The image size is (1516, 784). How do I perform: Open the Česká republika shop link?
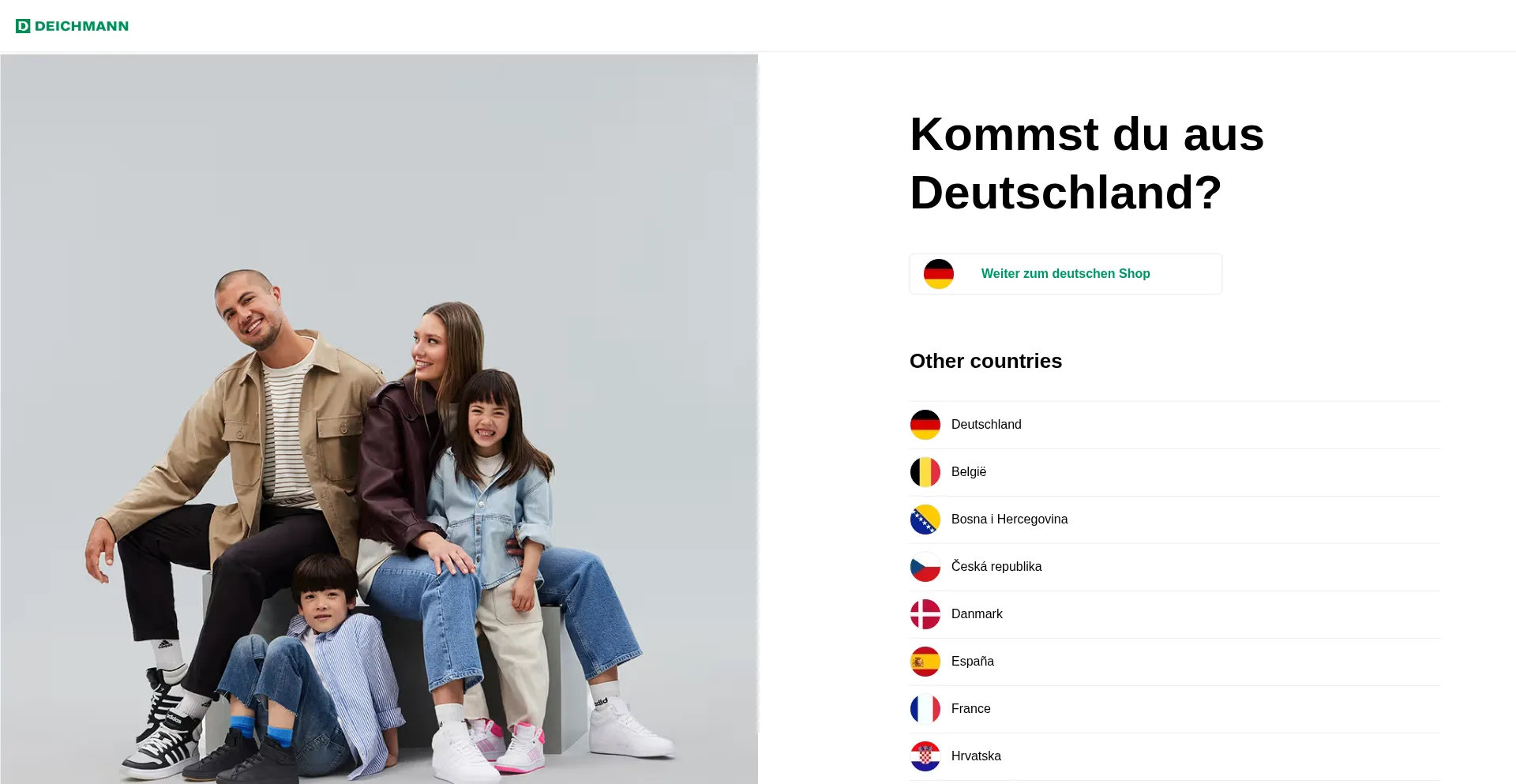[x=1175, y=567]
